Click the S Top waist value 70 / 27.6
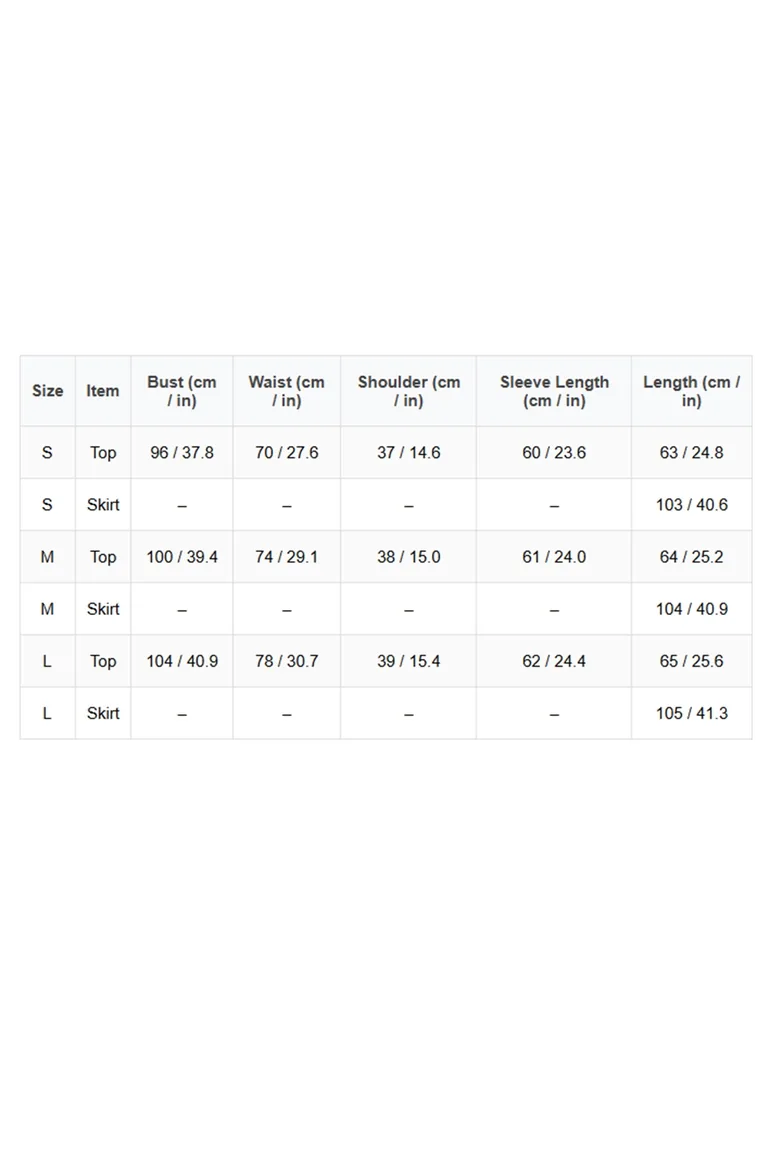770x1155 pixels. [286, 453]
